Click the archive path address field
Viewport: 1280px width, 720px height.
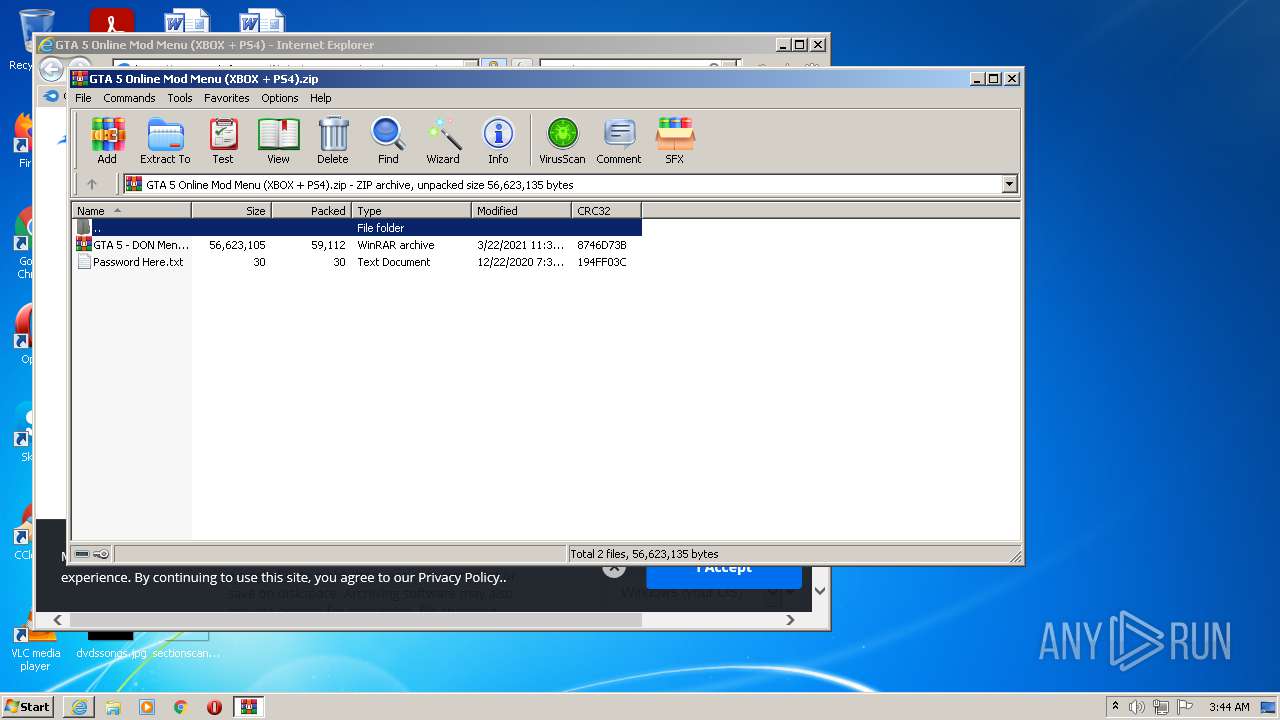(x=562, y=184)
